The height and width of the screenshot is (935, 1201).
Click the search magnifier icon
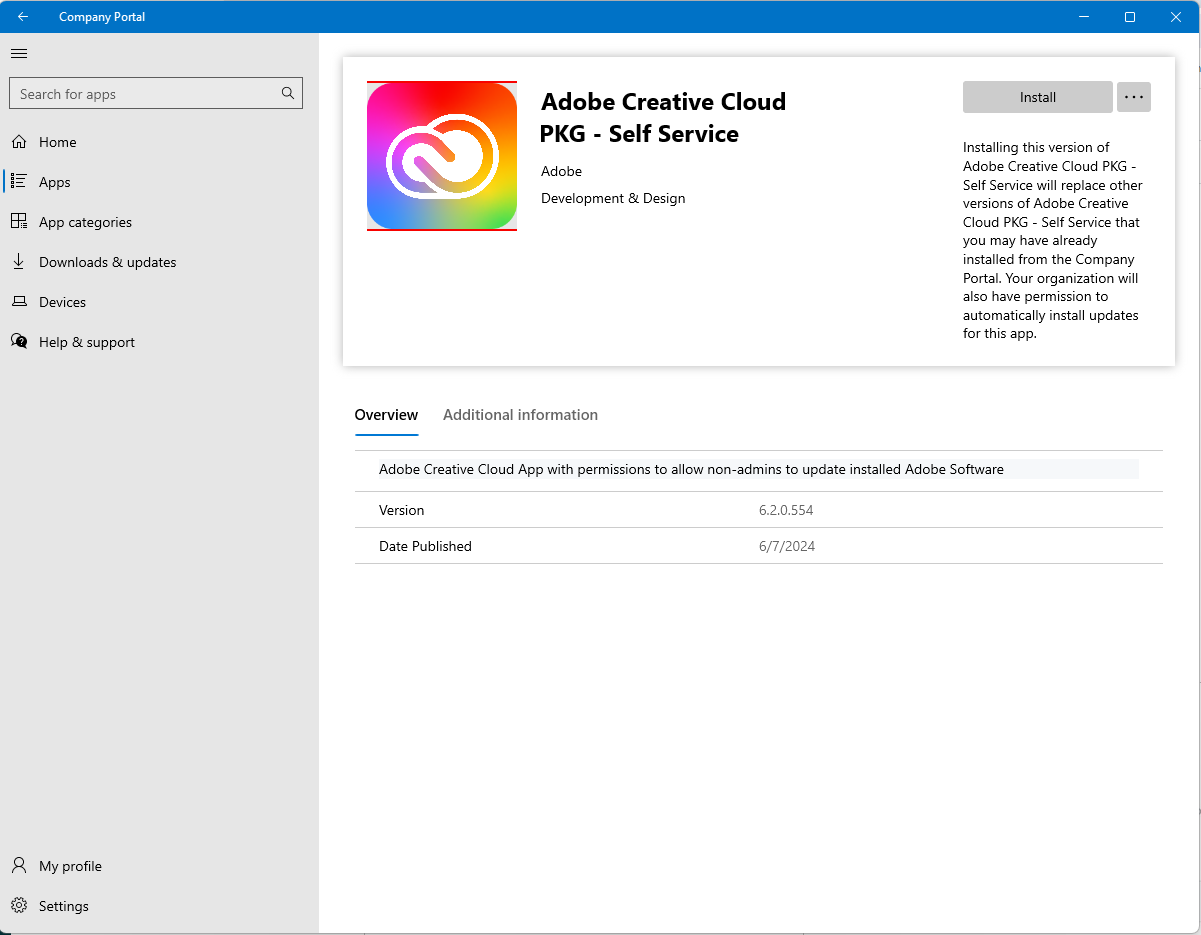[288, 94]
